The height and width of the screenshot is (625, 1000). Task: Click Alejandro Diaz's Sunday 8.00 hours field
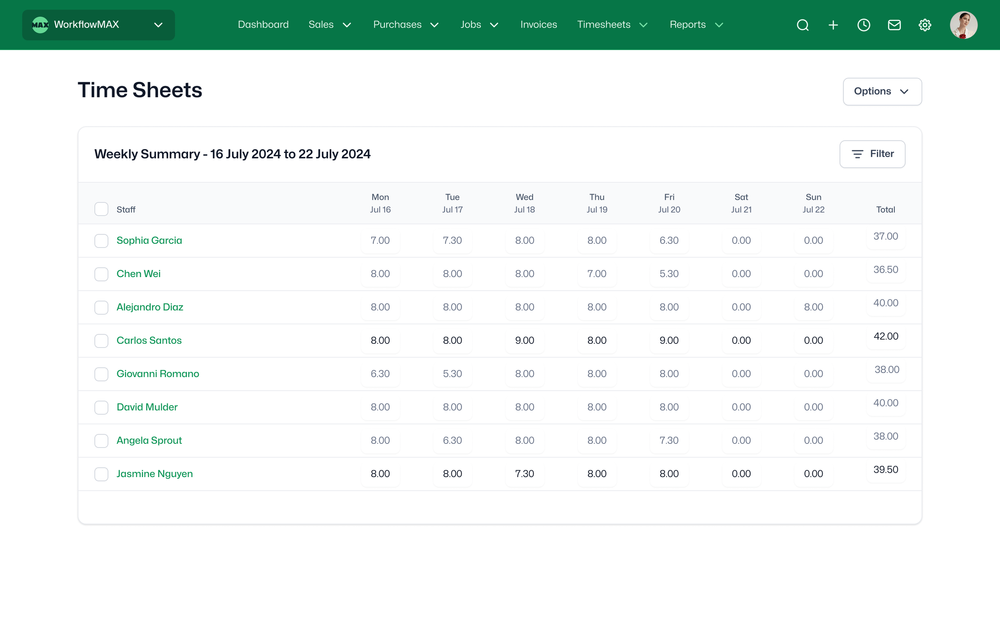[813, 307]
